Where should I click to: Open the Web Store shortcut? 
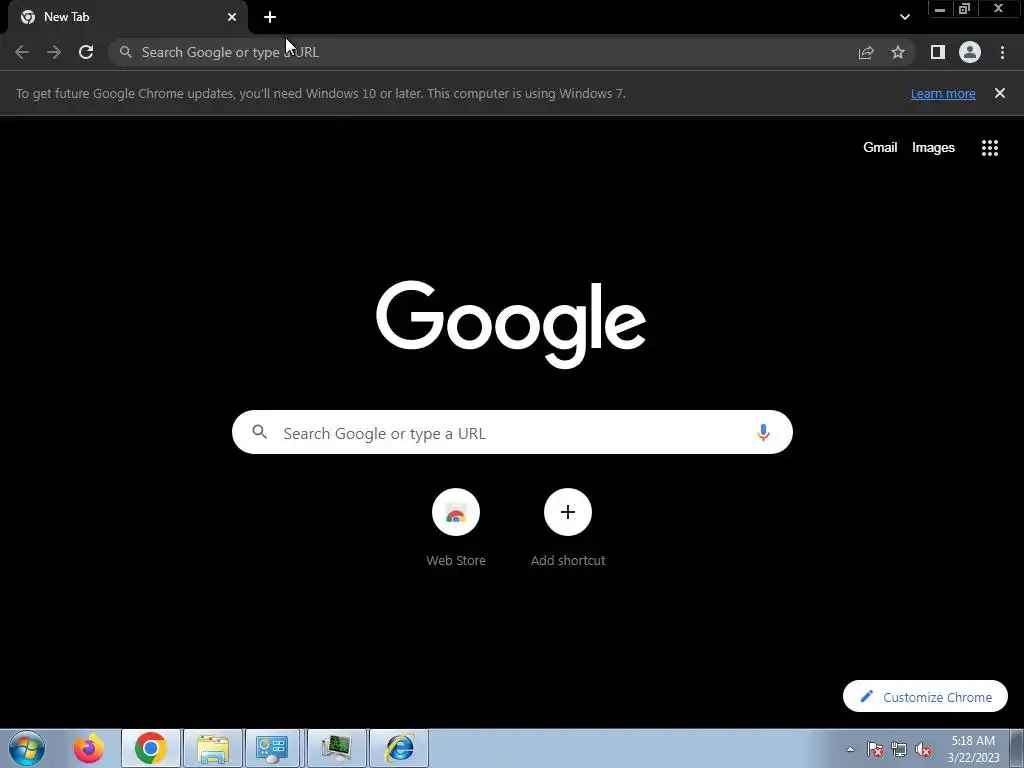point(456,529)
